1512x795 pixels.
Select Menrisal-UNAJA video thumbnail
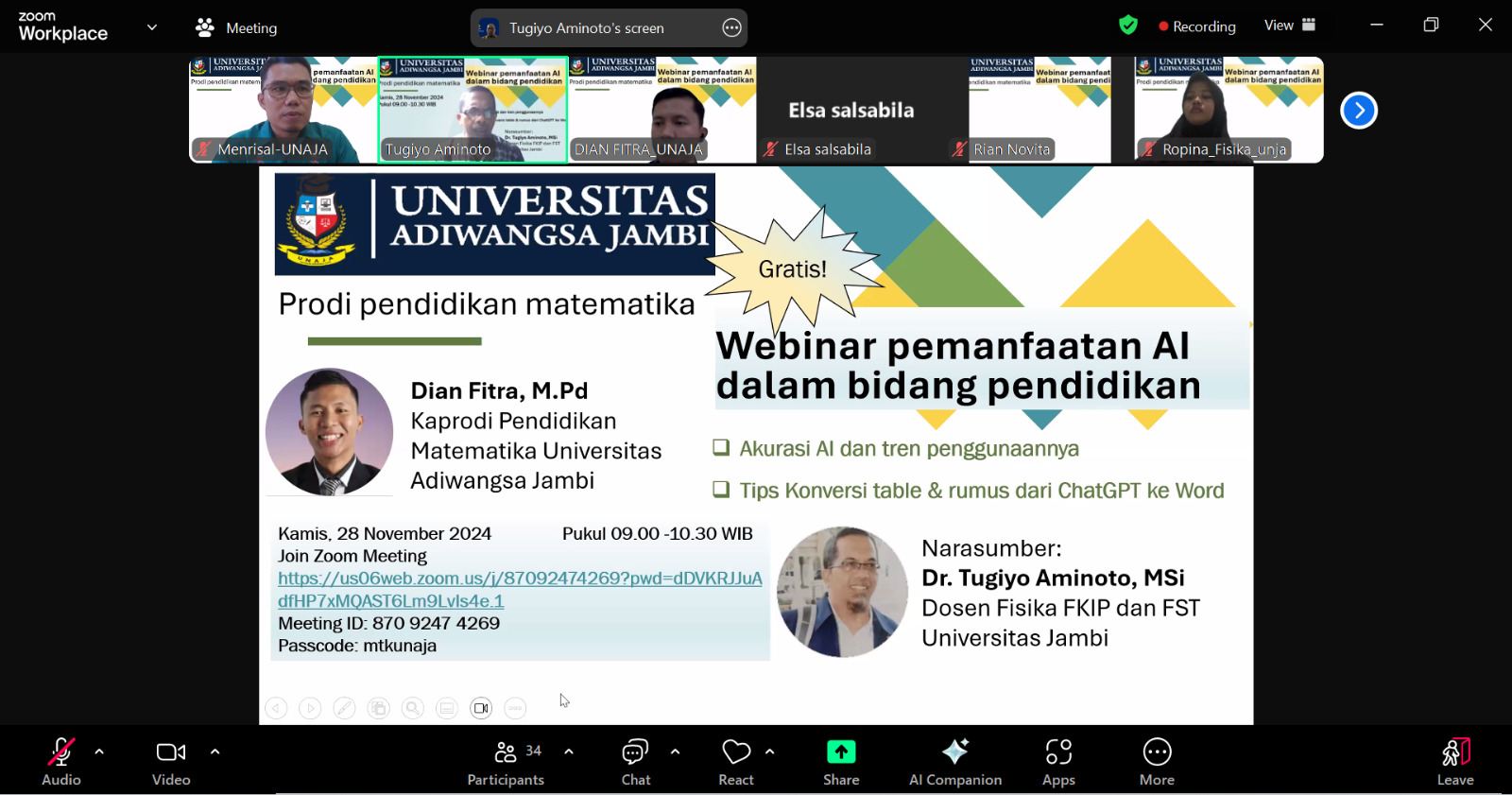283,110
